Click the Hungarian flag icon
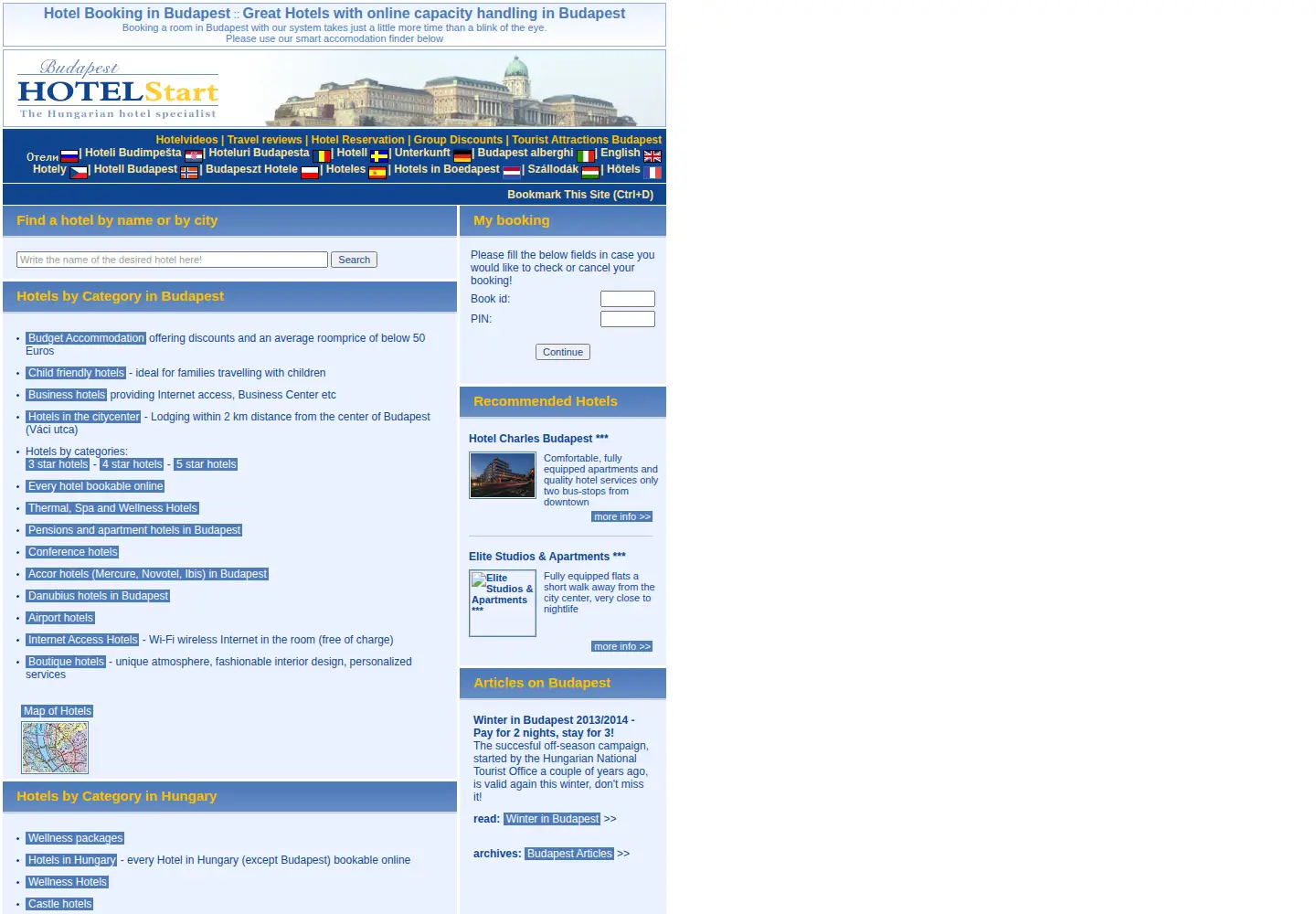This screenshot has width=1316, height=914. coord(590,173)
